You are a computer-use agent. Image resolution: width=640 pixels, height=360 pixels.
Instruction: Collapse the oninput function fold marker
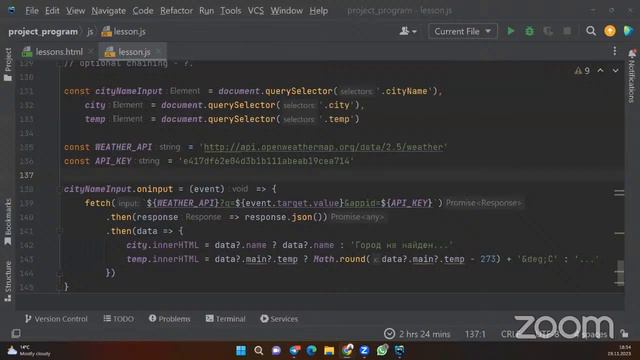click(60, 189)
